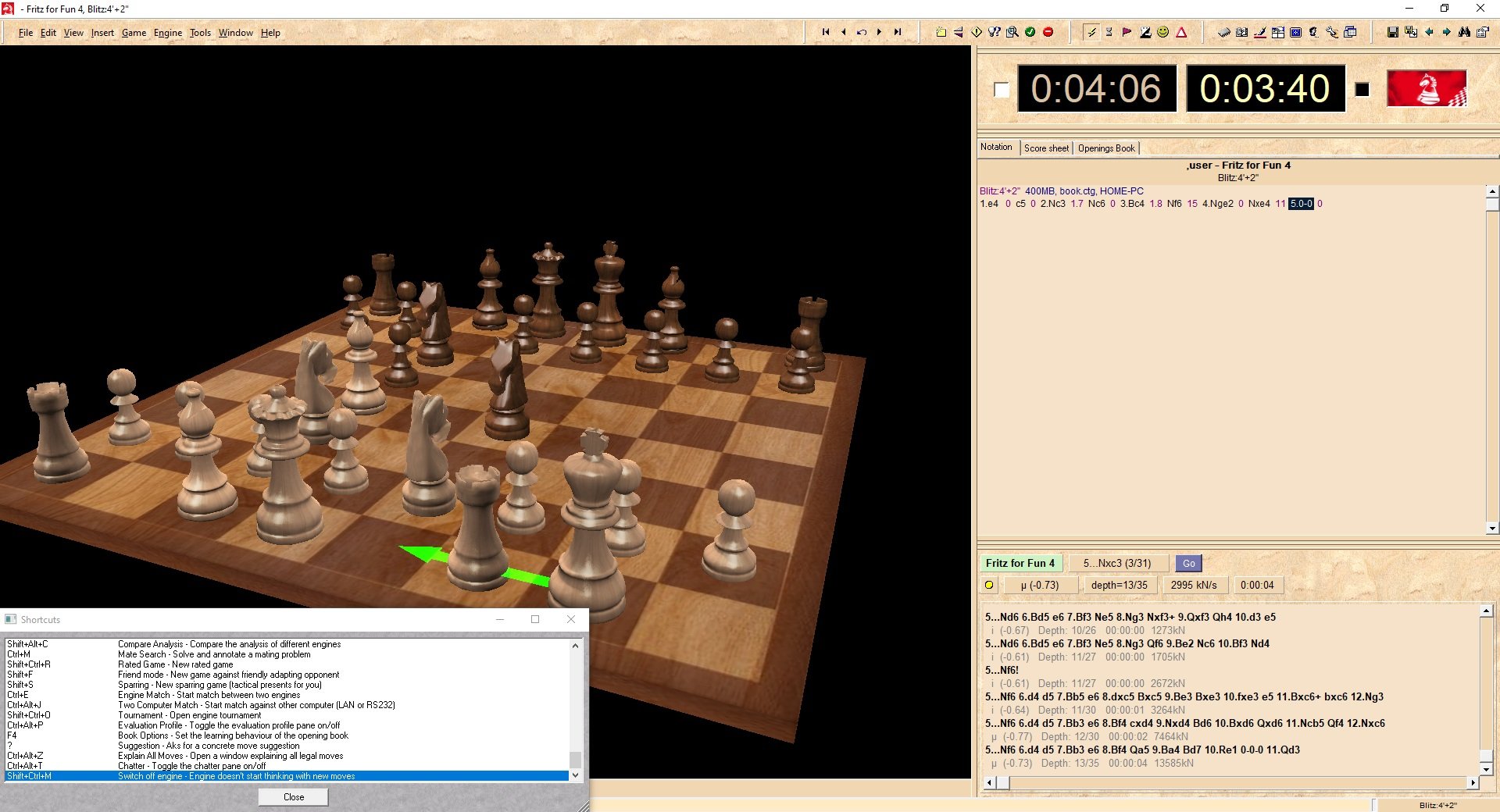Choose the smiley face friend mode icon
This screenshot has height=812, width=1500.
coord(1163,32)
